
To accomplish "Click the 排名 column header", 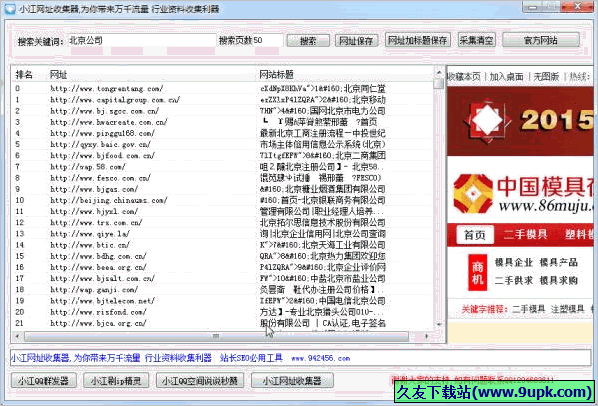I will [x=24, y=75].
